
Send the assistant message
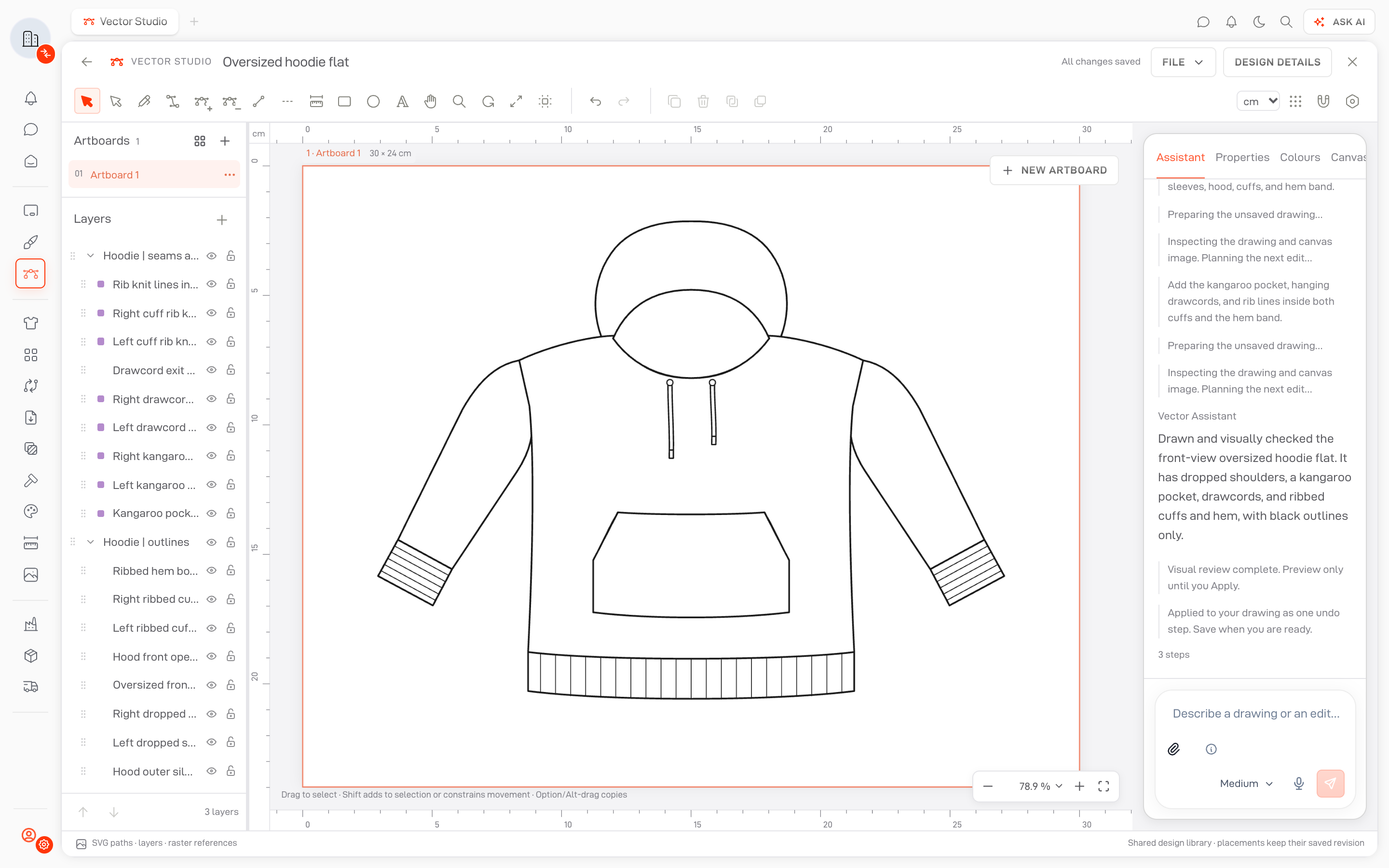1330,784
